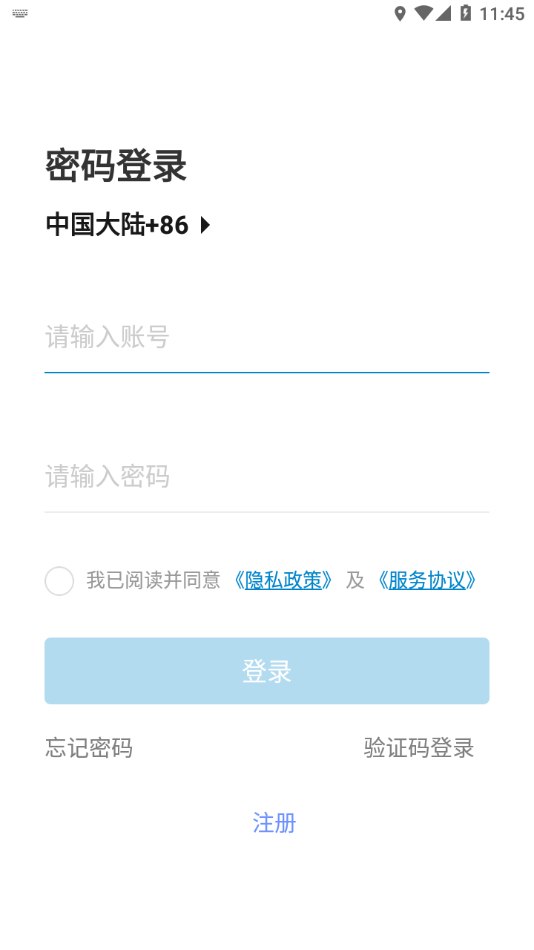Screen dimensions: 534x950
Task: Tap the 及 text between policy links
Action: click(x=355, y=580)
